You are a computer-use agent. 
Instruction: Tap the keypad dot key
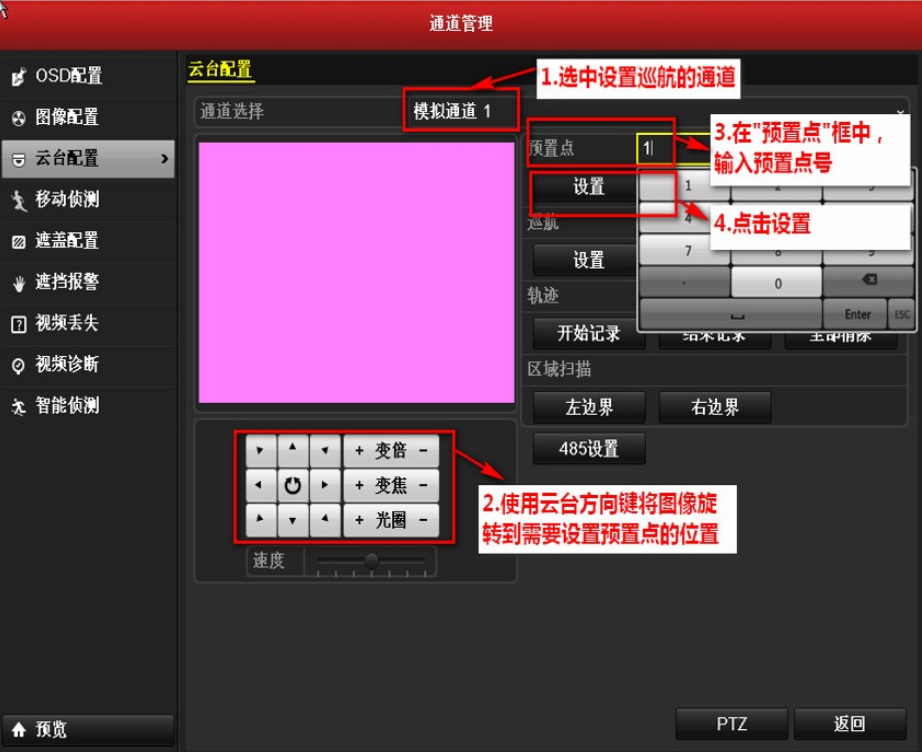coord(685,283)
